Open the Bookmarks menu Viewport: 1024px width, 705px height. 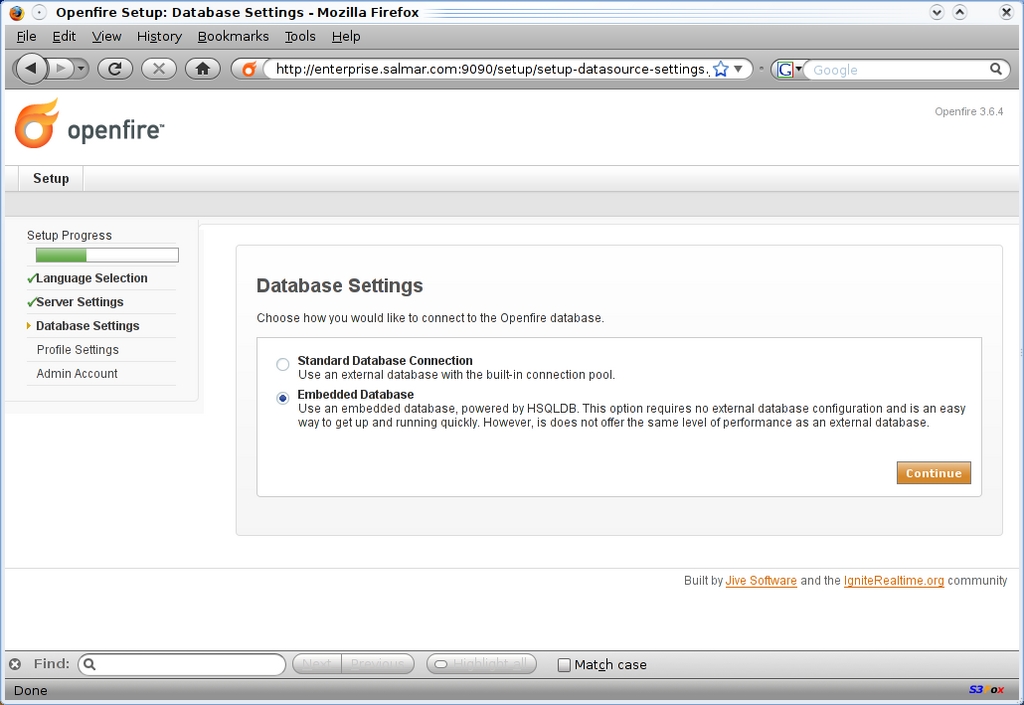pyautogui.click(x=233, y=36)
